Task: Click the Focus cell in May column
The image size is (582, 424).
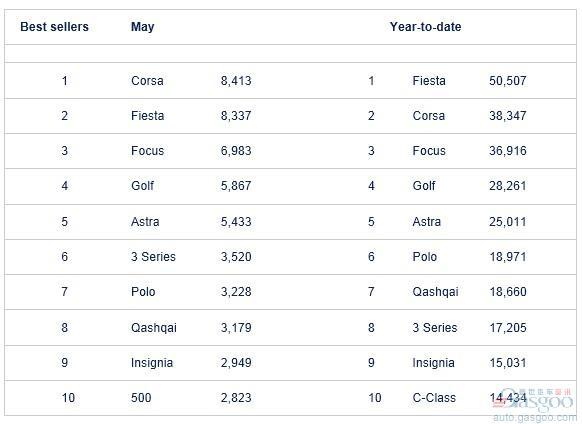Action: (x=147, y=151)
